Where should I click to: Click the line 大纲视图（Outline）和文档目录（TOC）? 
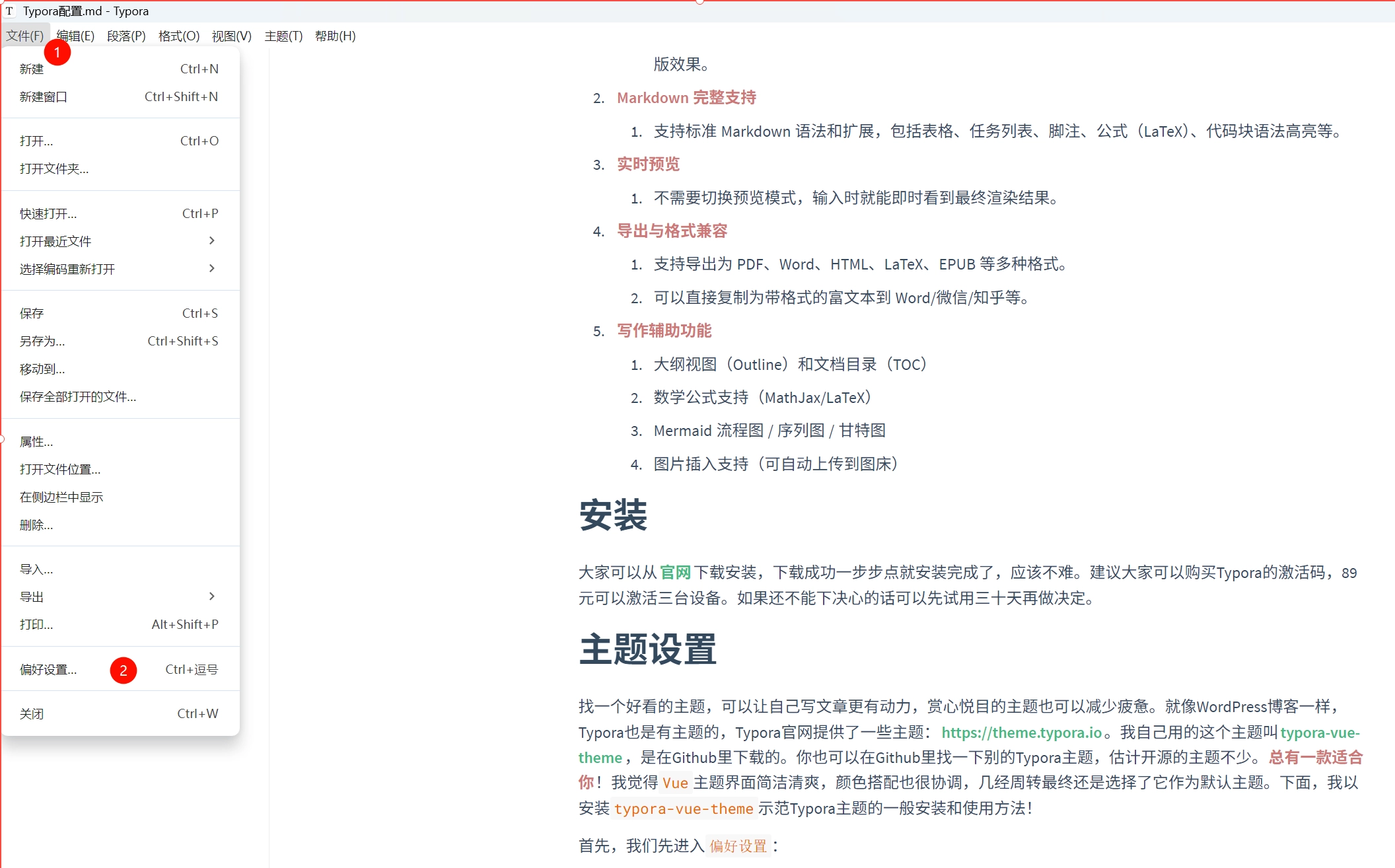click(x=791, y=364)
